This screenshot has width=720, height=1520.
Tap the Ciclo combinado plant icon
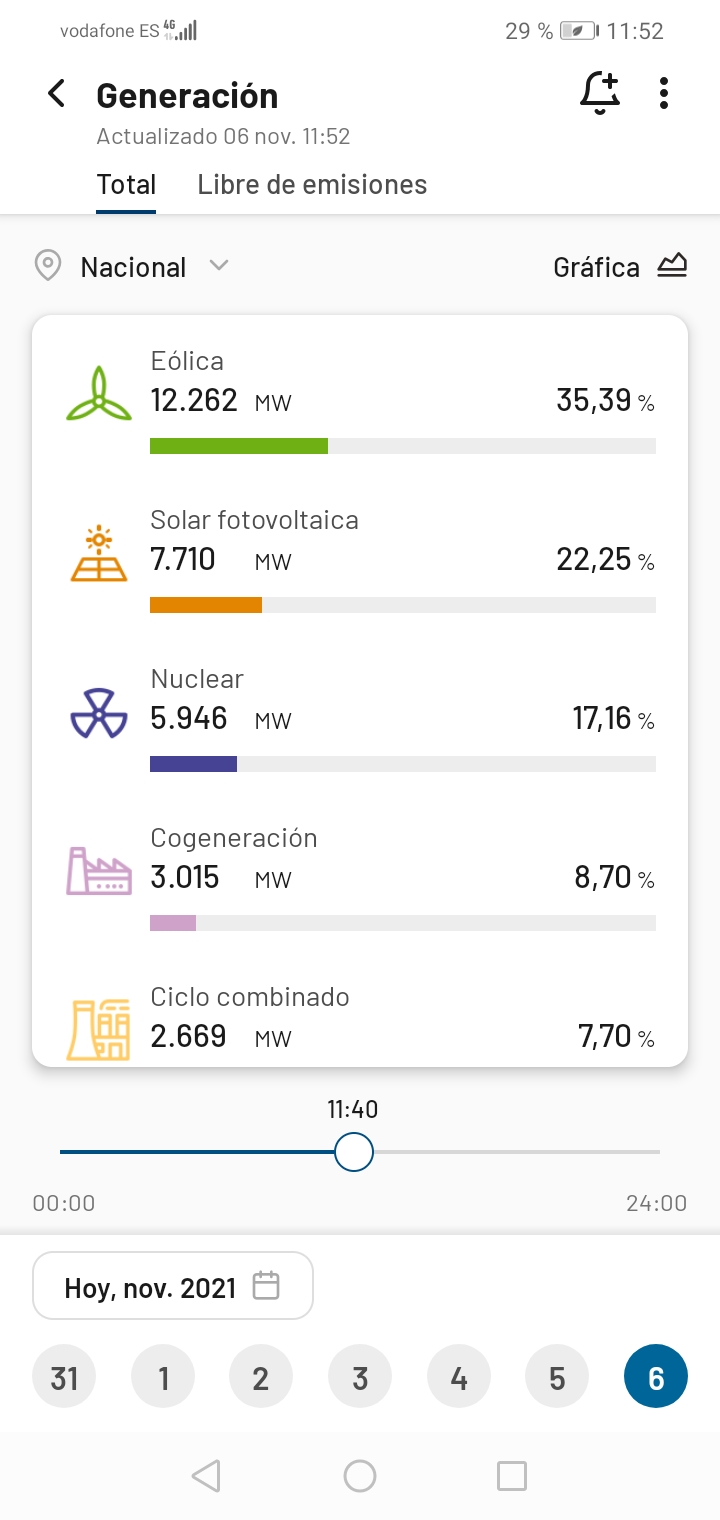[x=98, y=1028]
